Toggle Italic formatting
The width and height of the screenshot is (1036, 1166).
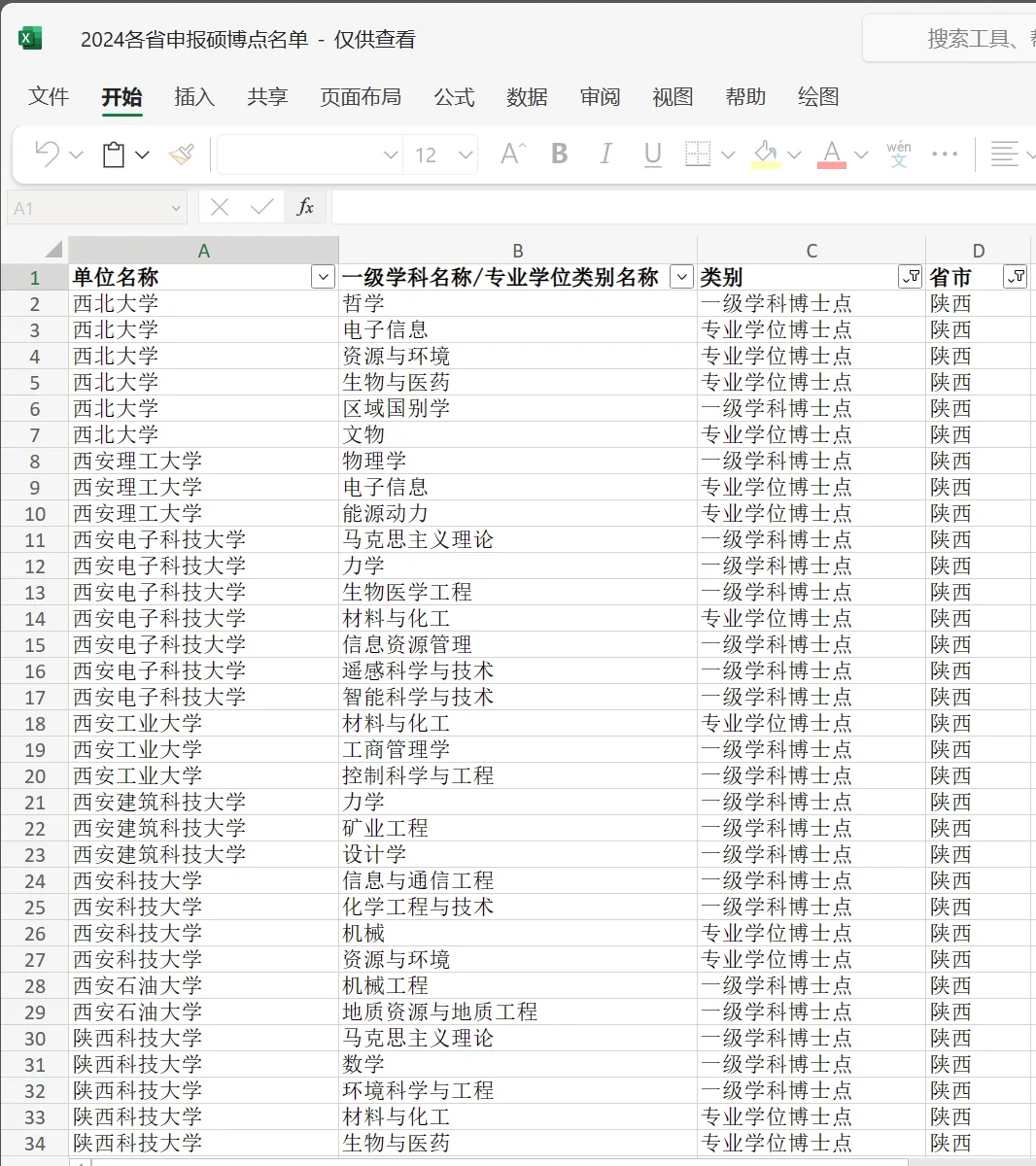[605, 154]
